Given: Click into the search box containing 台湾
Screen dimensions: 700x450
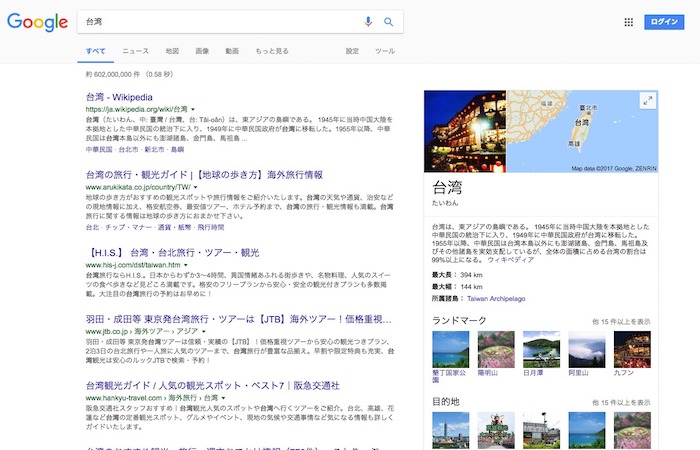Looking at the screenshot, I should pyautogui.click(x=220, y=21).
